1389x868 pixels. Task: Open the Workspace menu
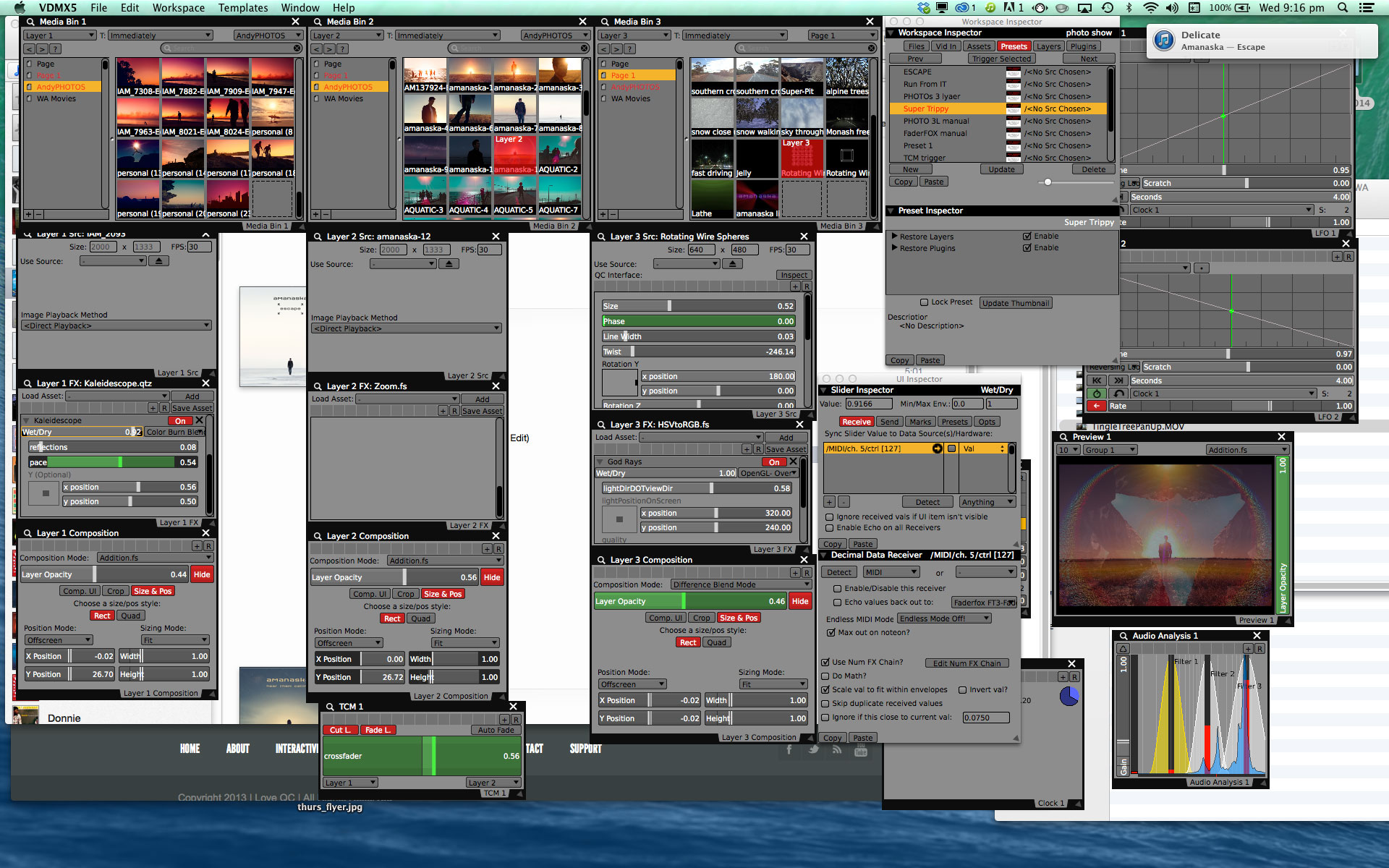tap(178, 8)
